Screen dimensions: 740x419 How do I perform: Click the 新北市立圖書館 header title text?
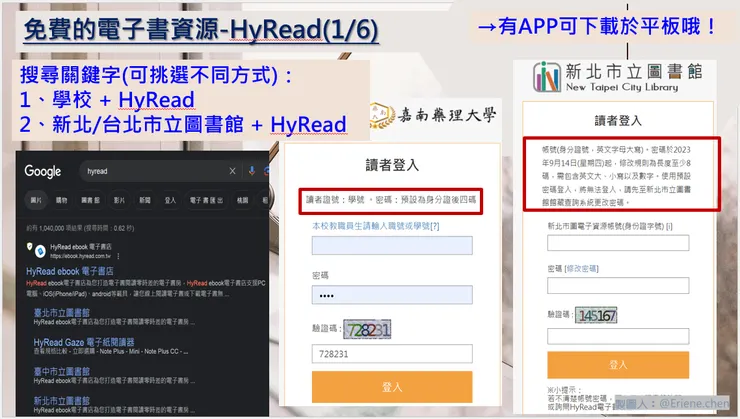point(634,72)
